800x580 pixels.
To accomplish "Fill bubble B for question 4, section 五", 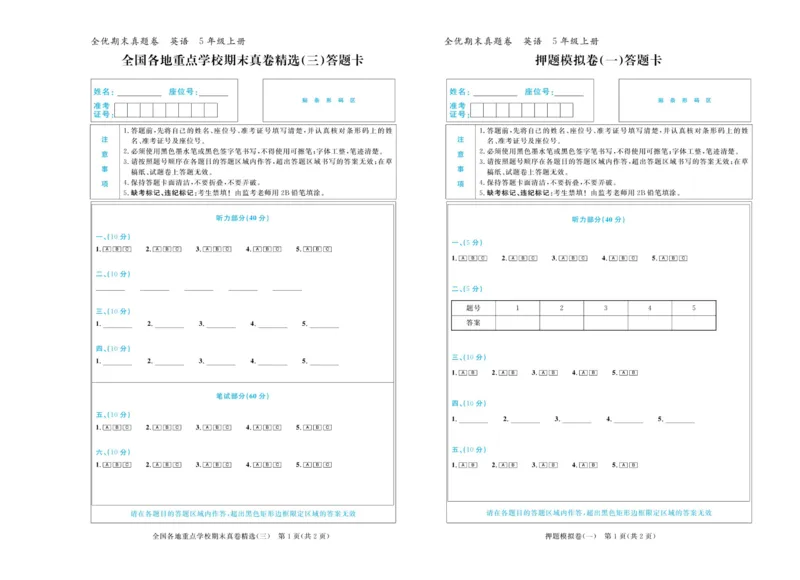I will tap(267, 427).
